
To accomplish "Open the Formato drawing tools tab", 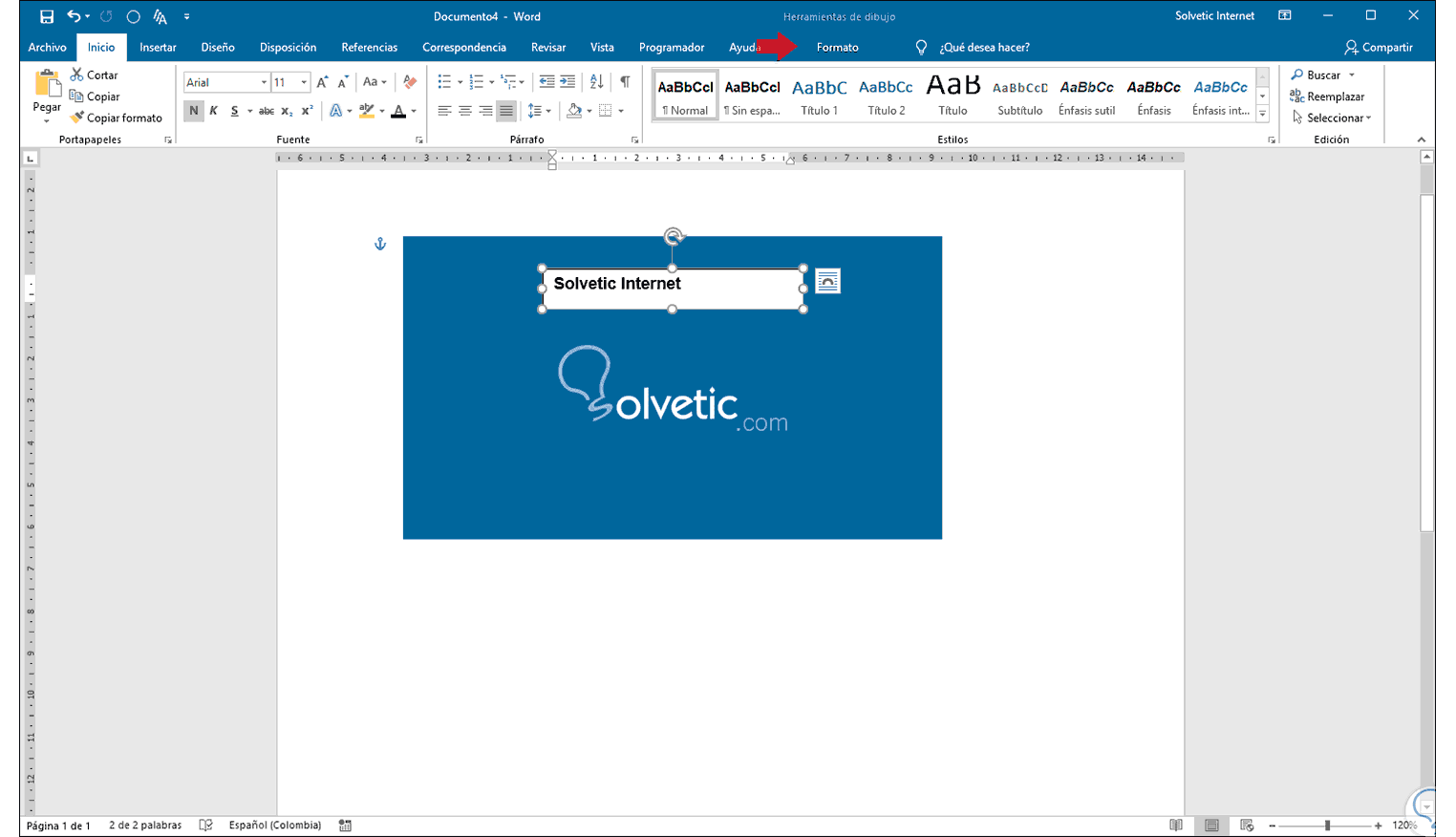I will (x=837, y=47).
